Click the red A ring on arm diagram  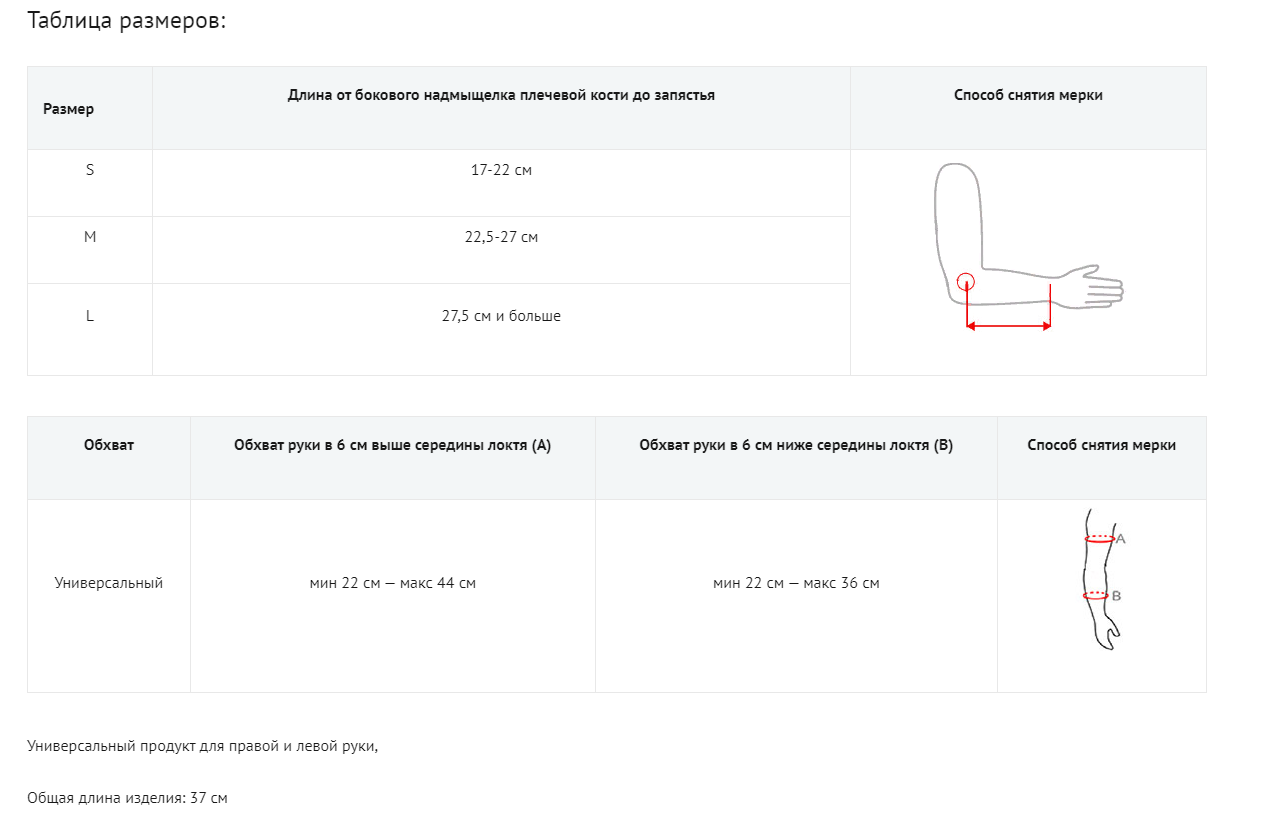pos(1099,538)
